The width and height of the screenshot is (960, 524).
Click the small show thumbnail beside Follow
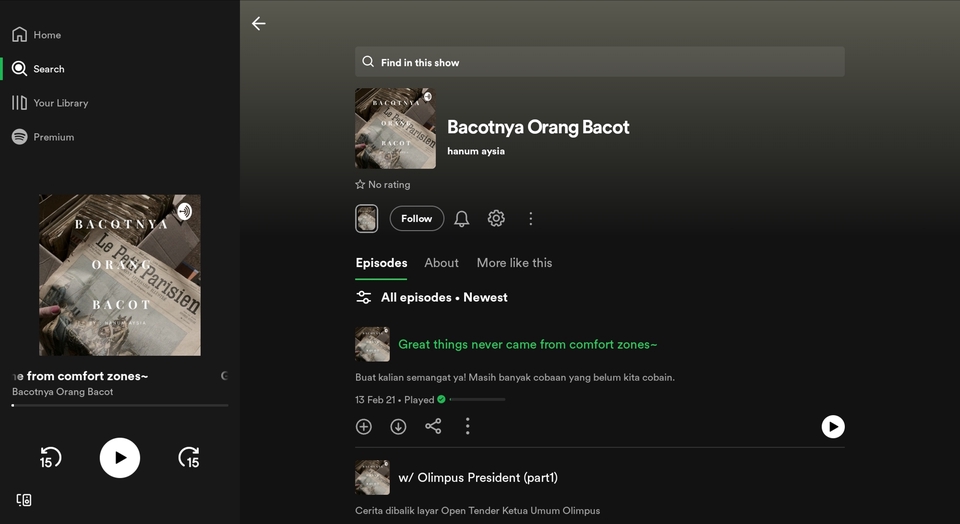(367, 219)
